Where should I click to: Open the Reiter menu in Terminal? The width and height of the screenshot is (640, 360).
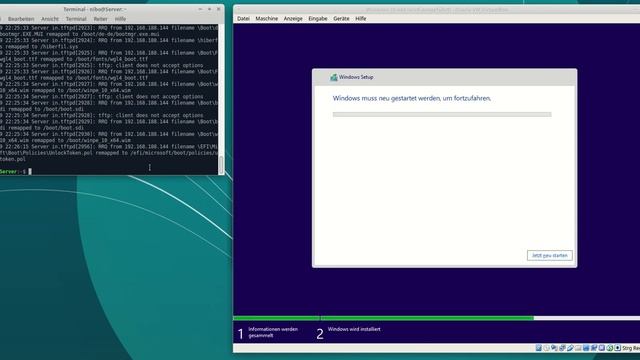coord(100,19)
